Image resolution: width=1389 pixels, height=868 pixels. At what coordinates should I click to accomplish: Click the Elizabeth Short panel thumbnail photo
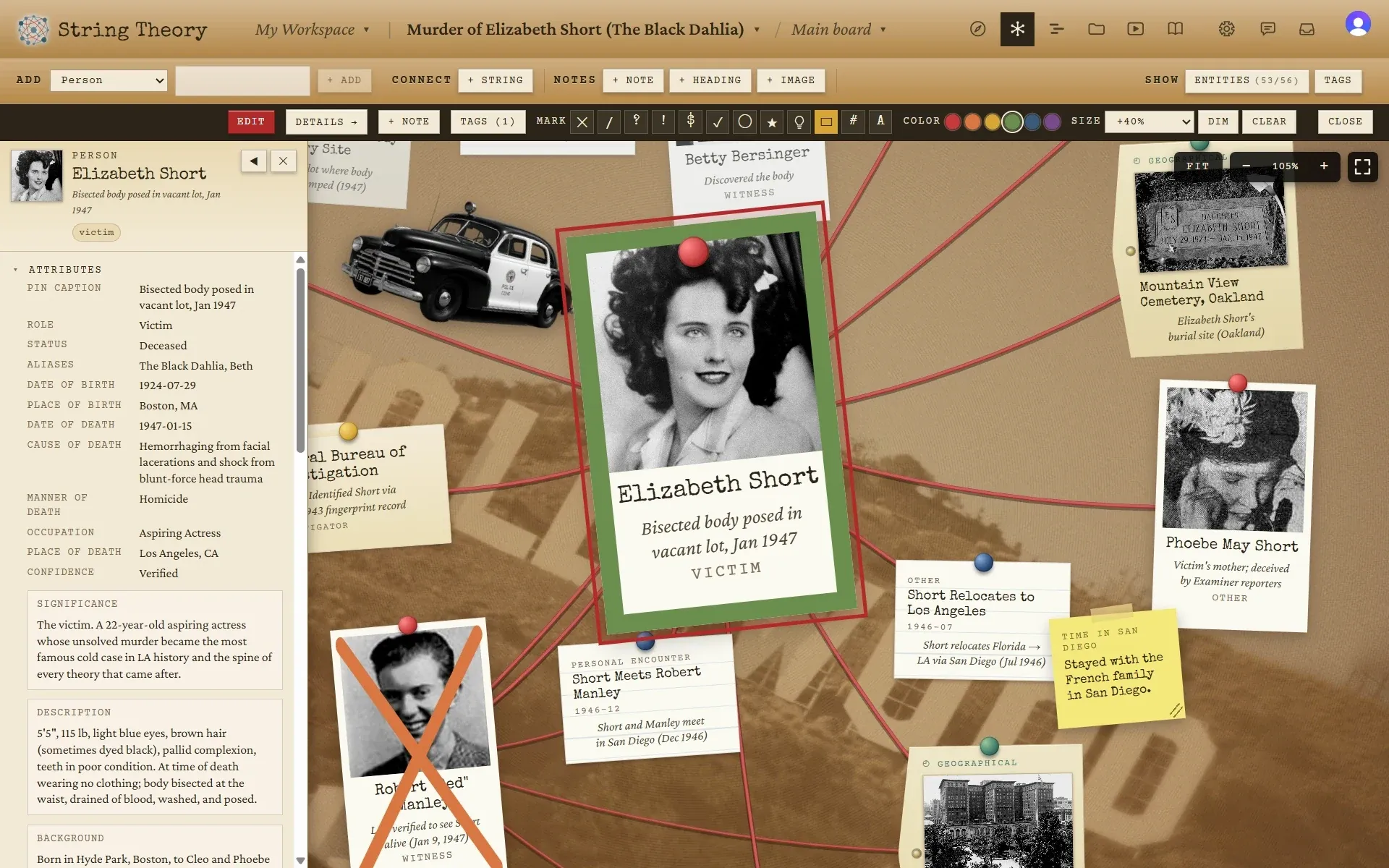point(37,176)
